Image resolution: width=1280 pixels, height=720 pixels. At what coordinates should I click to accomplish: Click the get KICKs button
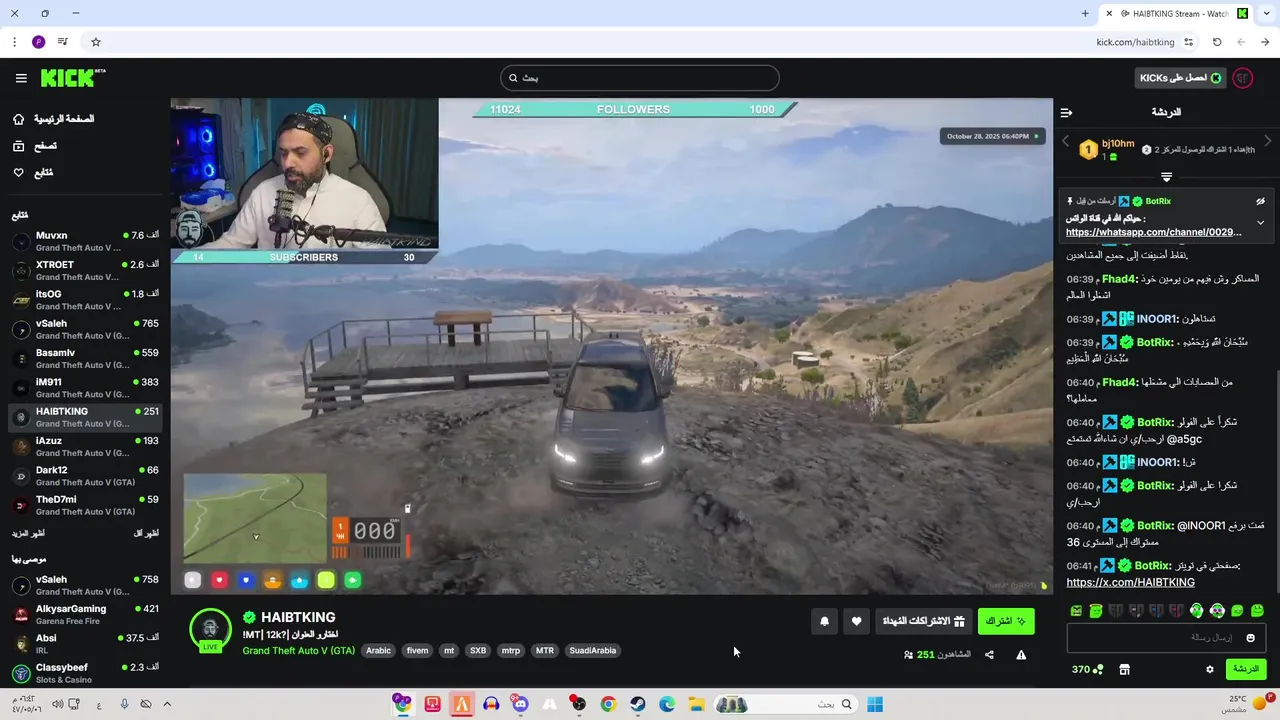pyautogui.click(x=1180, y=78)
